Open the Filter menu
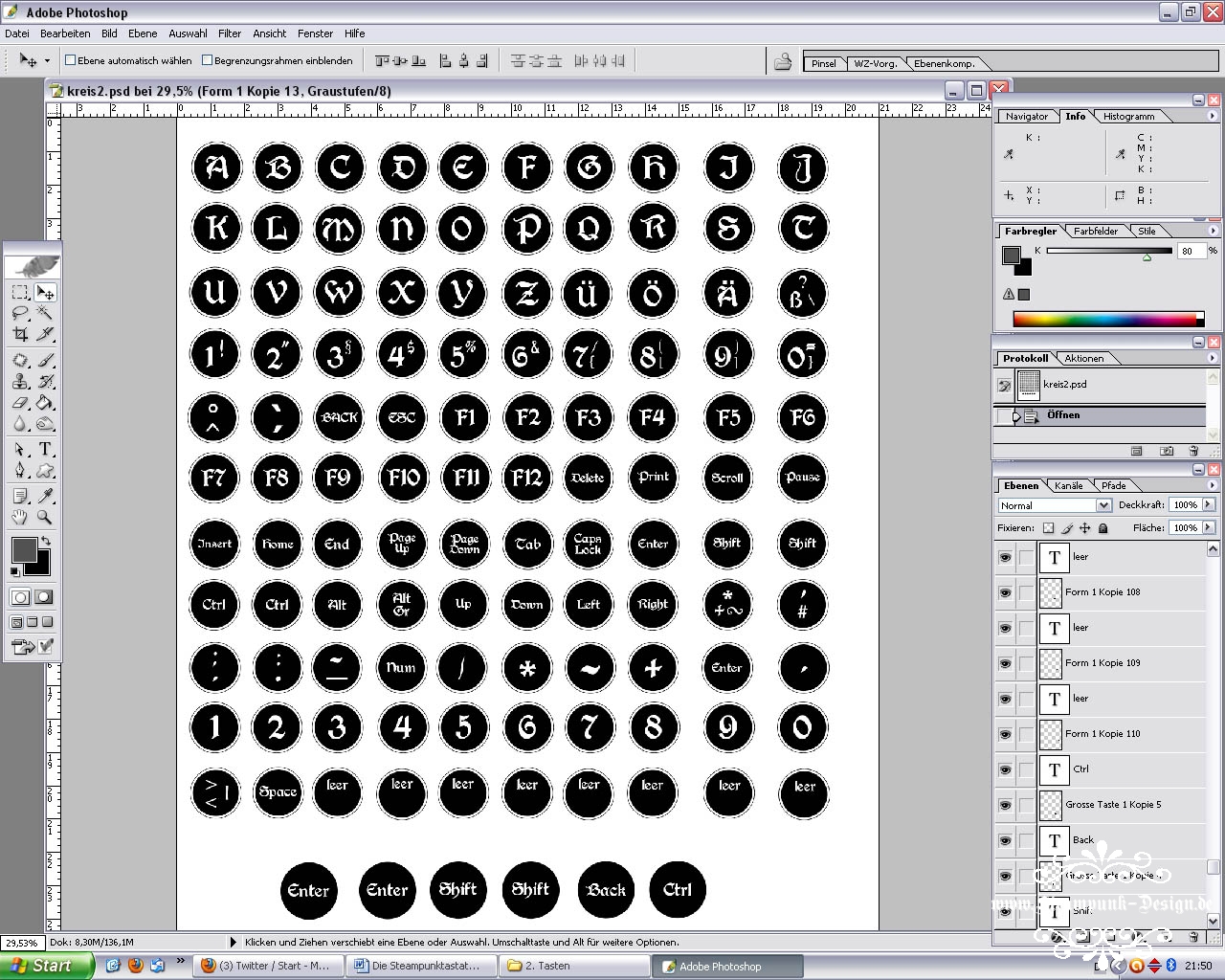 click(x=230, y=33)
